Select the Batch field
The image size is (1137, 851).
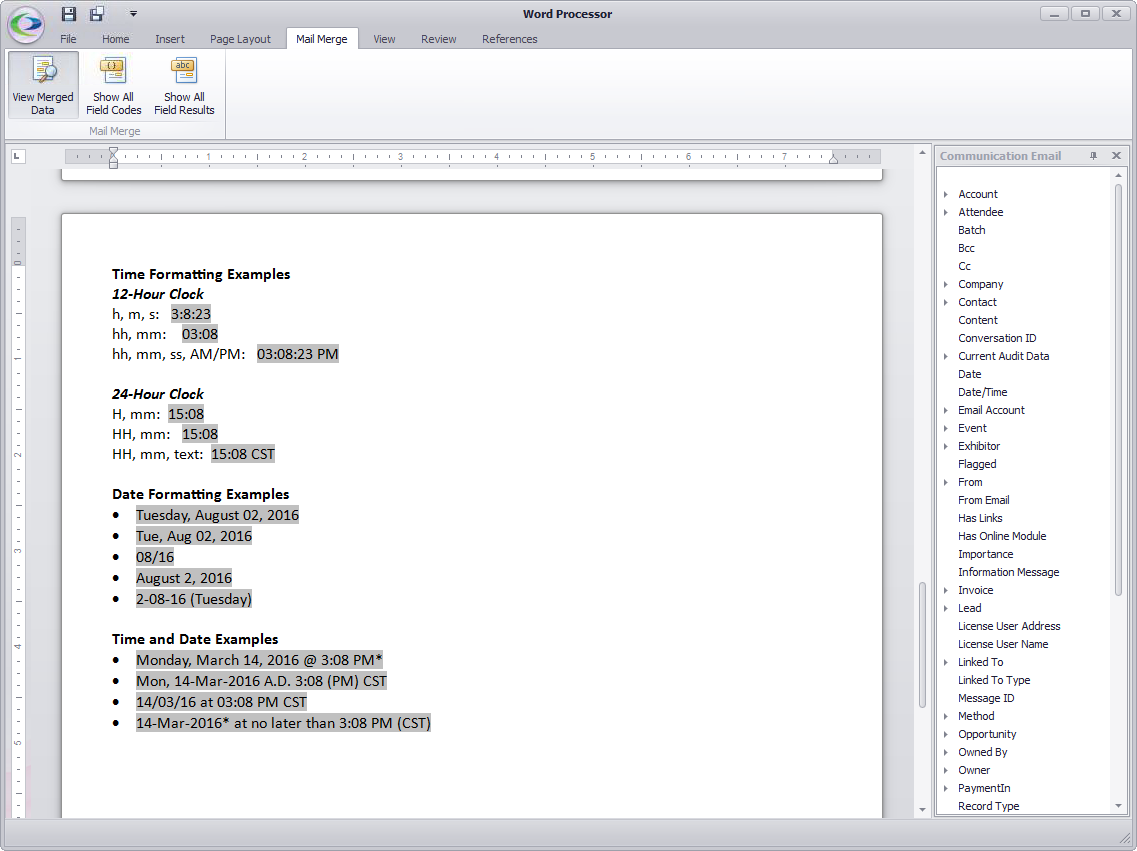[x=971, y=230]
